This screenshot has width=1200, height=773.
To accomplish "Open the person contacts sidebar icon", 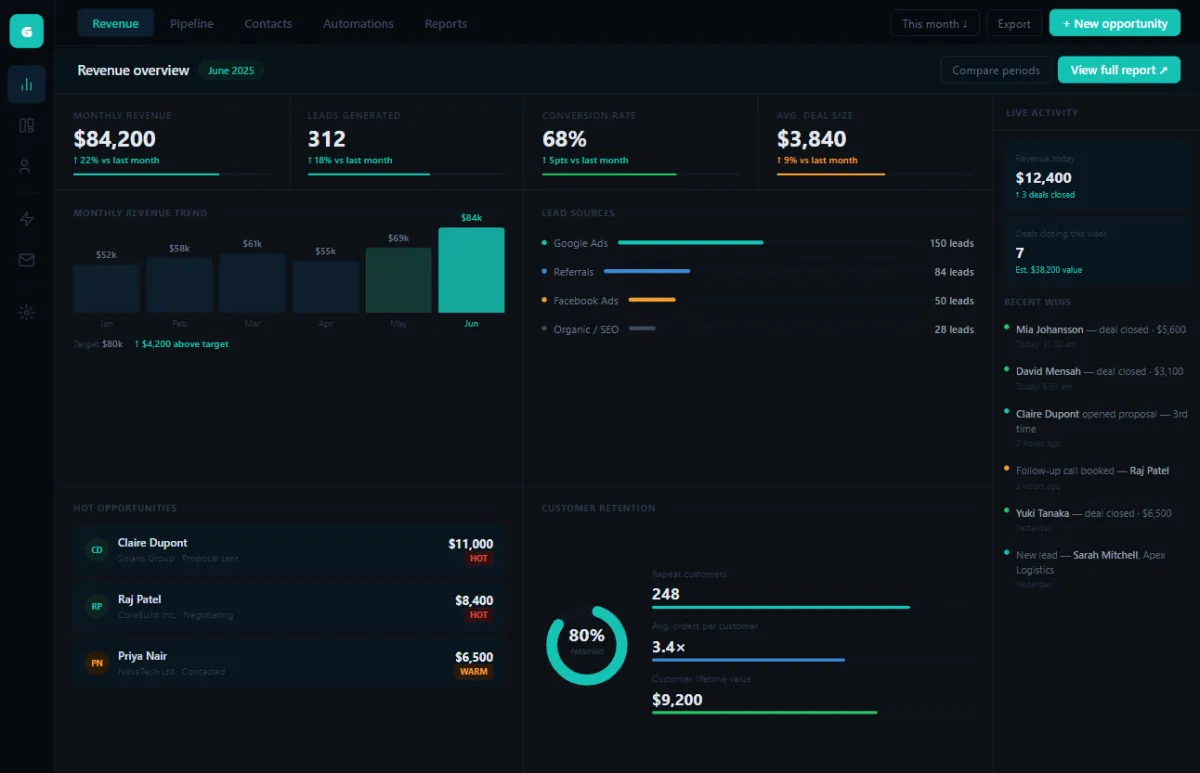I will click(x=27, y=167).
